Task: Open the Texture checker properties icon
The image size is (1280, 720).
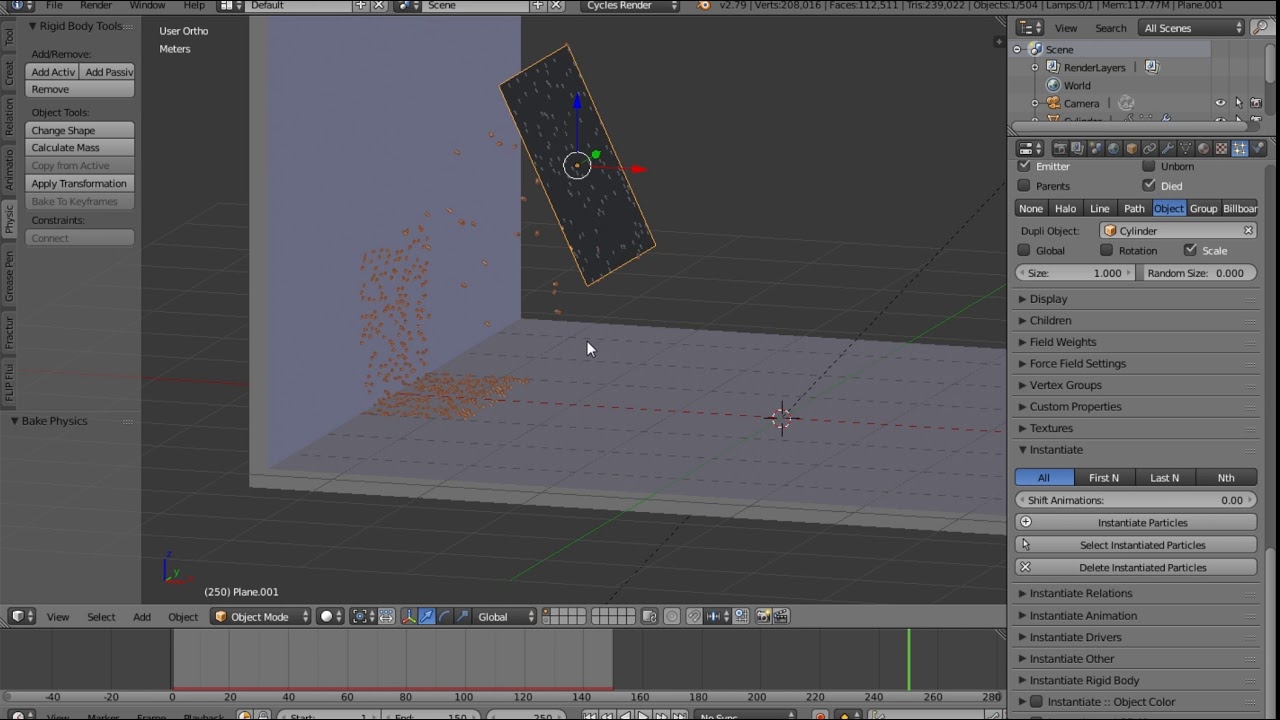Action: (1221, 148)
